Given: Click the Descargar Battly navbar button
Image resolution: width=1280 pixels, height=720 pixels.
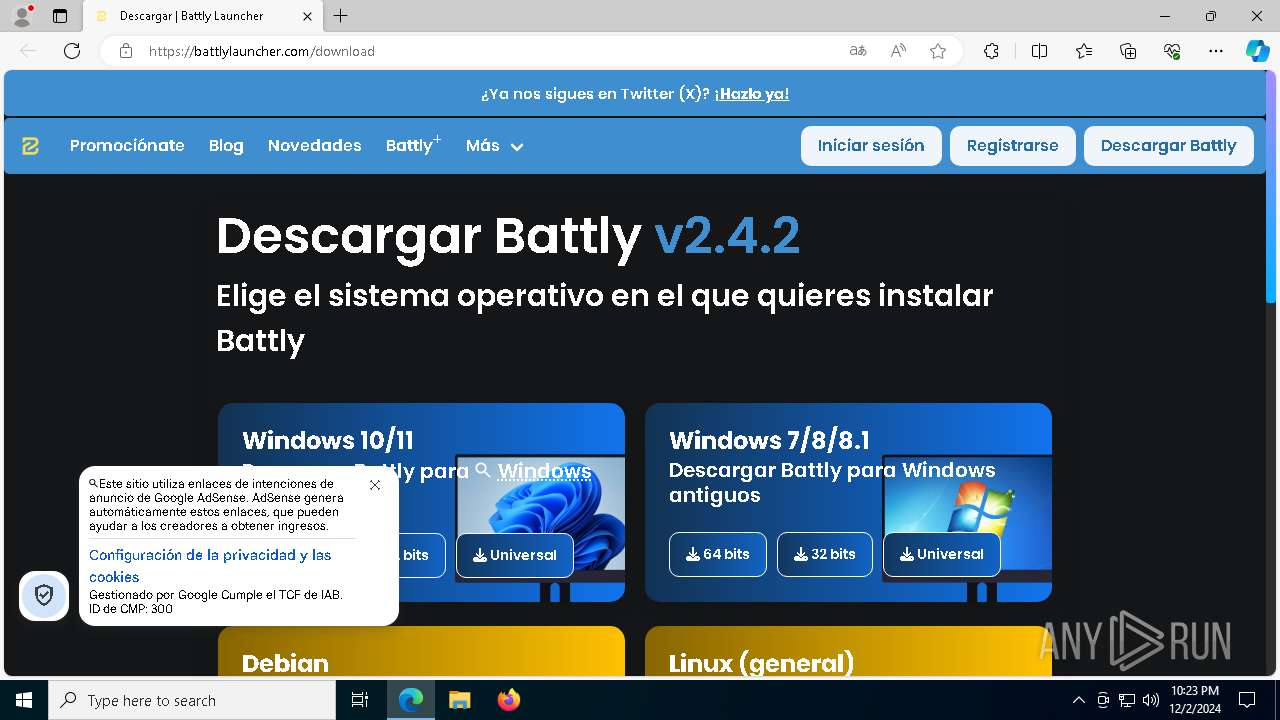Looking at the screenshot, I should click(1168, 146).
